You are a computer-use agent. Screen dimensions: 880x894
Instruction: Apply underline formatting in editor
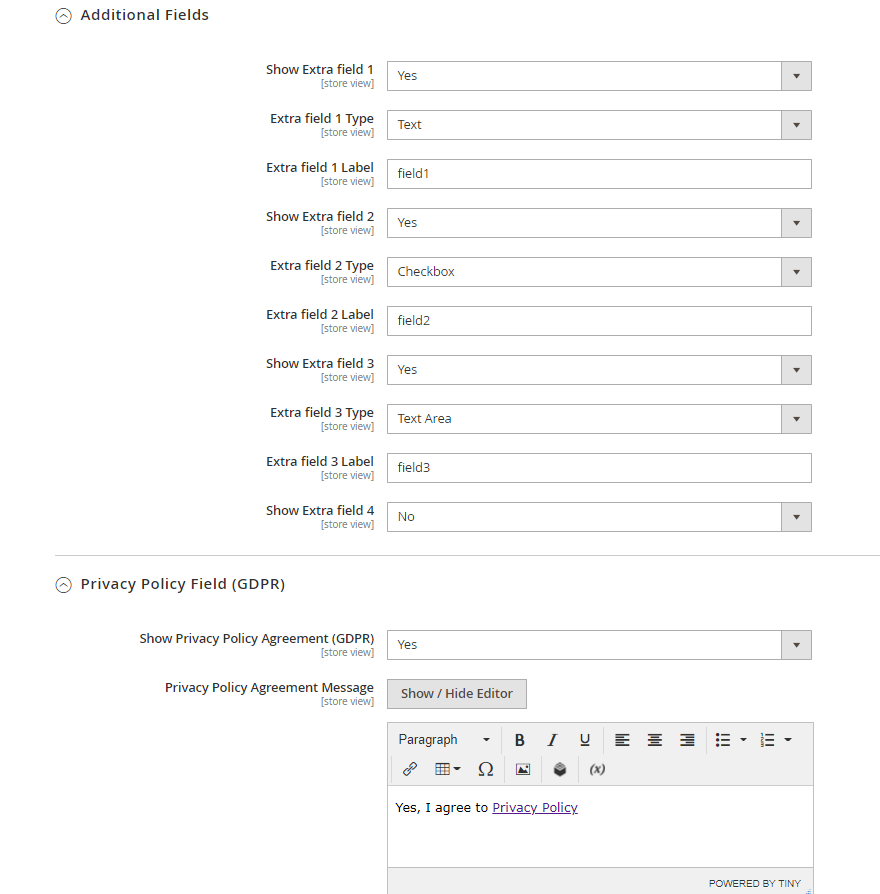(585, 740)
